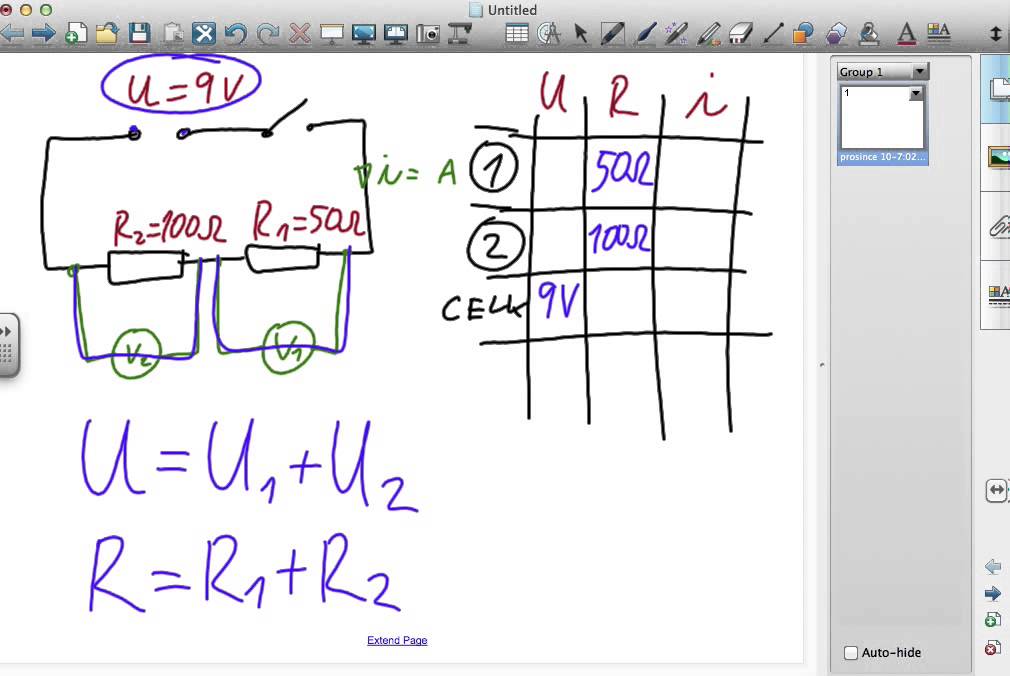Save the notebook with the floppy disk icon
Screen dimensions: 1010x676
[x=139, y=33]
